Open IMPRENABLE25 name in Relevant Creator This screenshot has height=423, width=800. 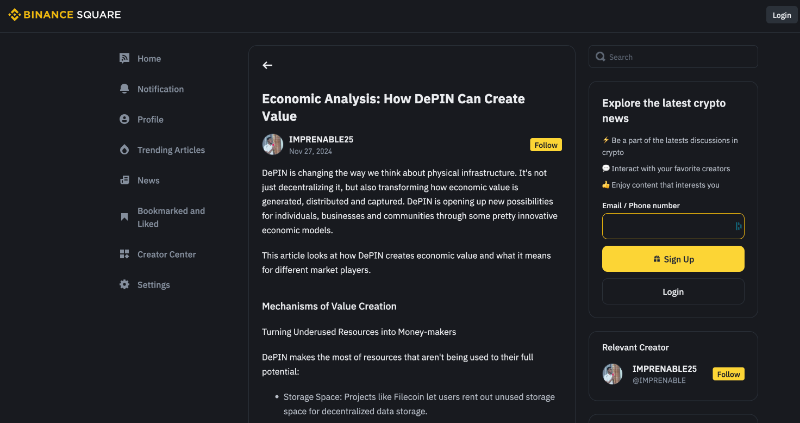(664, 369)
